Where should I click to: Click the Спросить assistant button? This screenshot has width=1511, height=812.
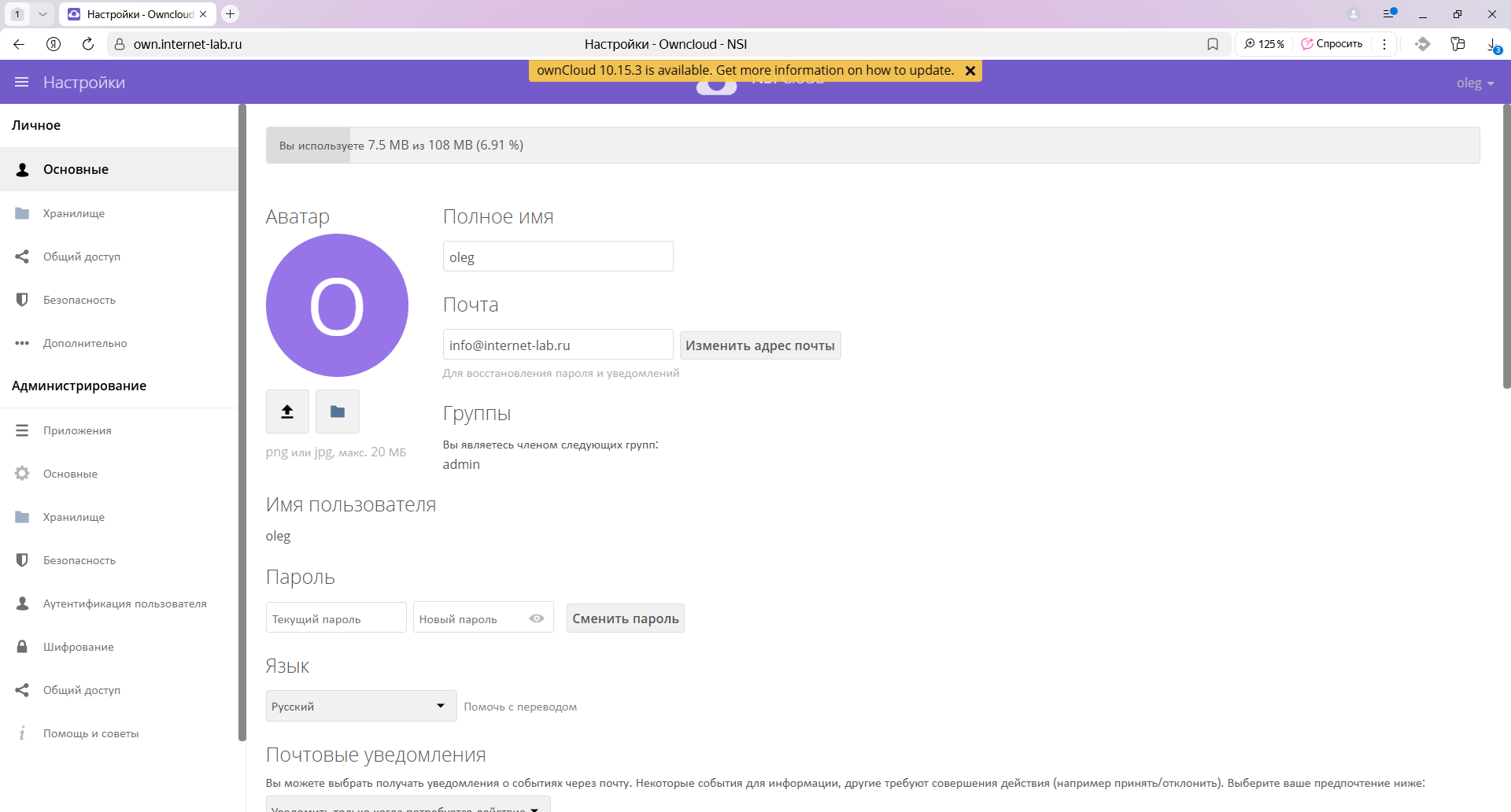pos(1332,44)
